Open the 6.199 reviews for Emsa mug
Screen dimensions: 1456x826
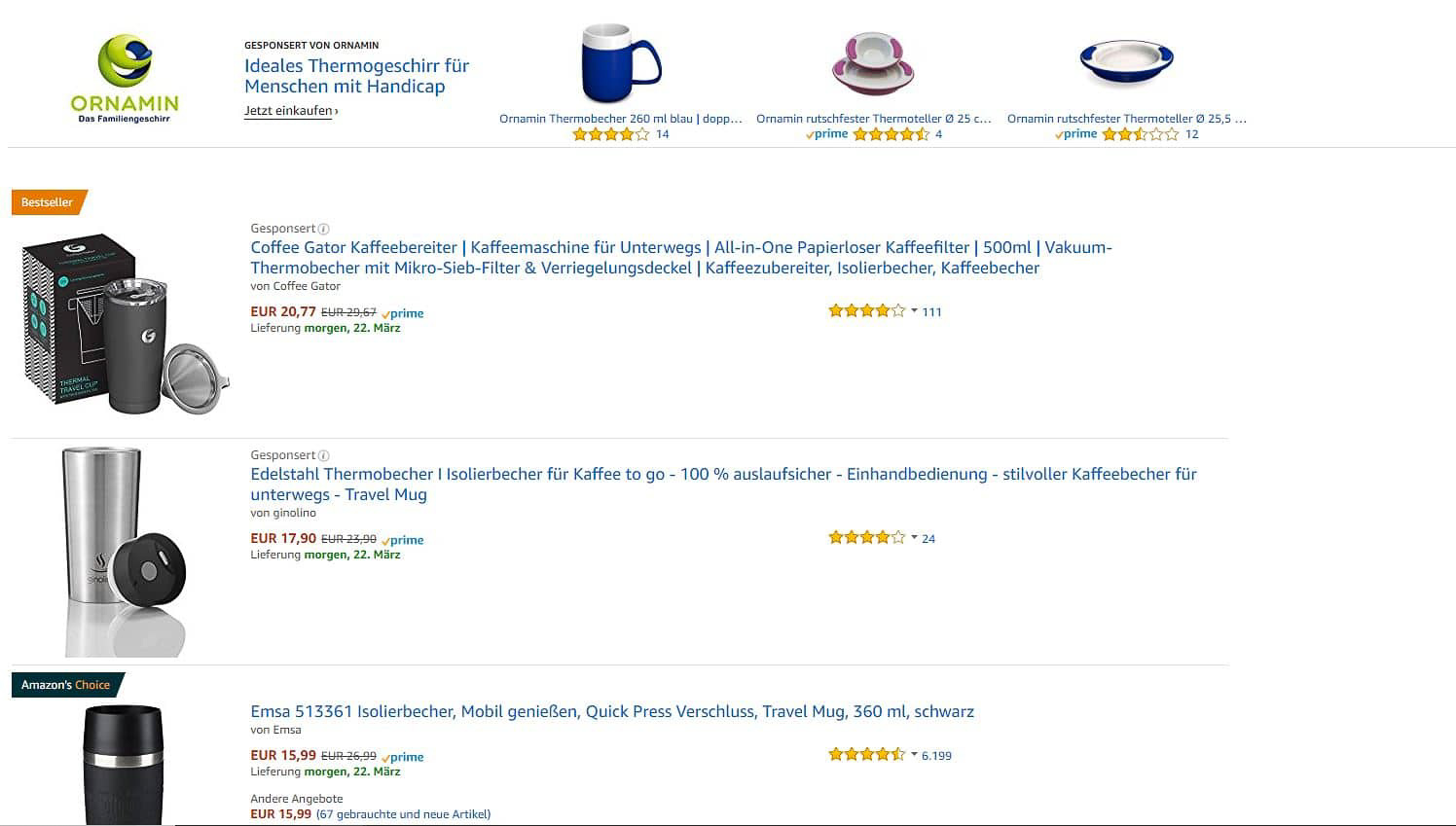click(936, 756)
